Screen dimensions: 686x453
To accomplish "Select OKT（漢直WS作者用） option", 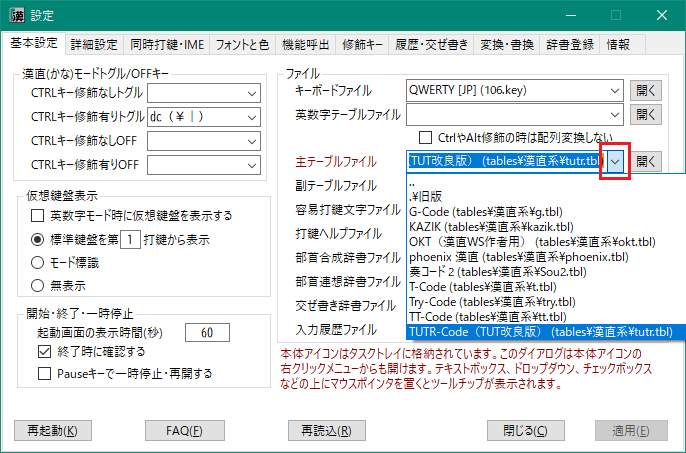I will [x=546, y=242].
